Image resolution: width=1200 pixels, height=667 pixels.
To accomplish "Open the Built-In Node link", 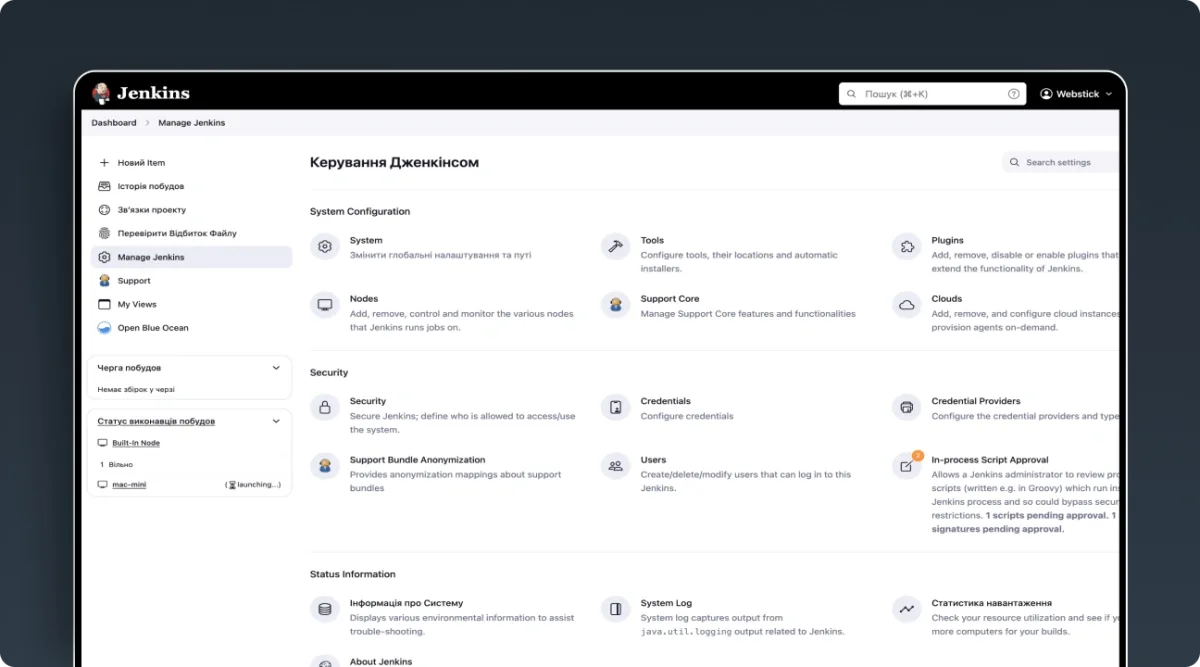I will tap(136, 443).
